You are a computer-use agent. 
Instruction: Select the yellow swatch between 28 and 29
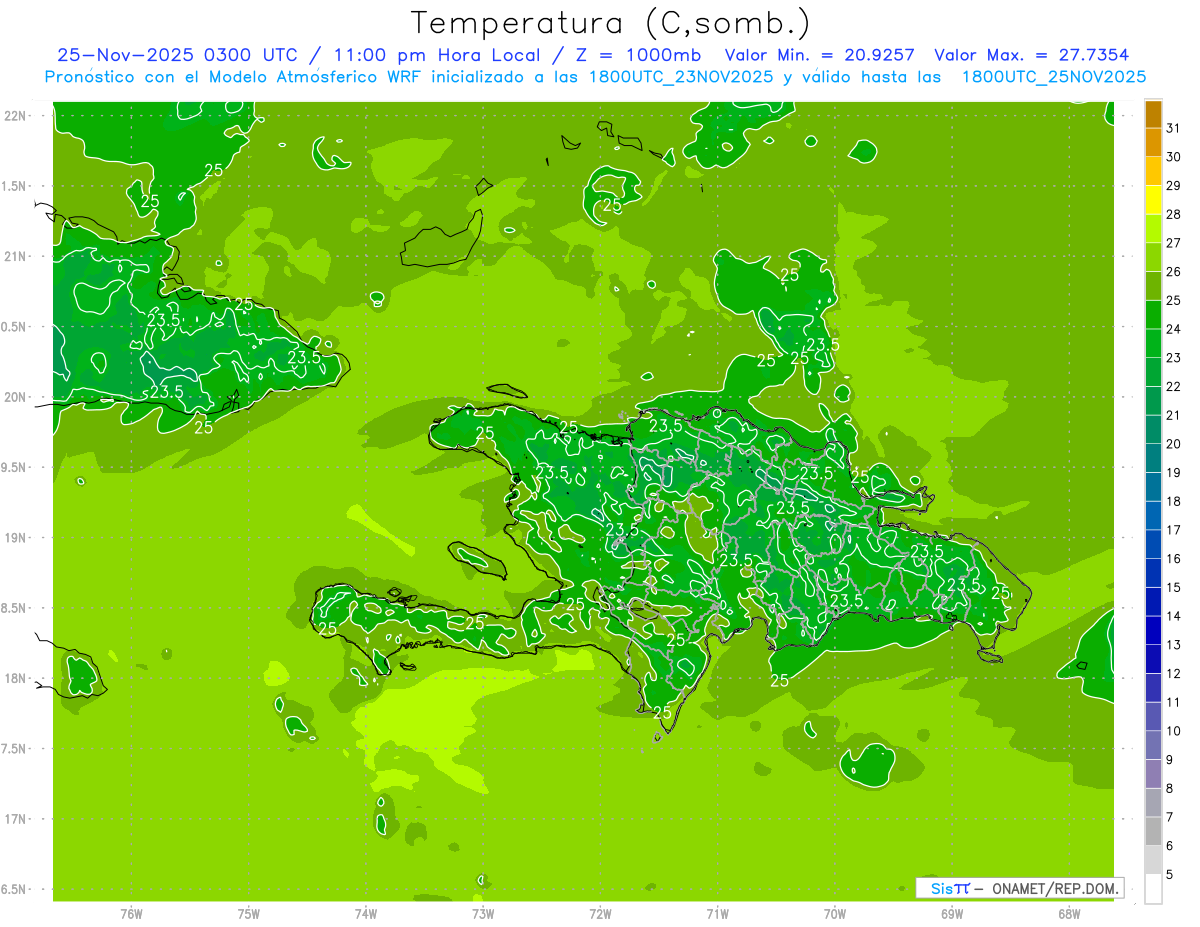click(x=1153, y=200)
